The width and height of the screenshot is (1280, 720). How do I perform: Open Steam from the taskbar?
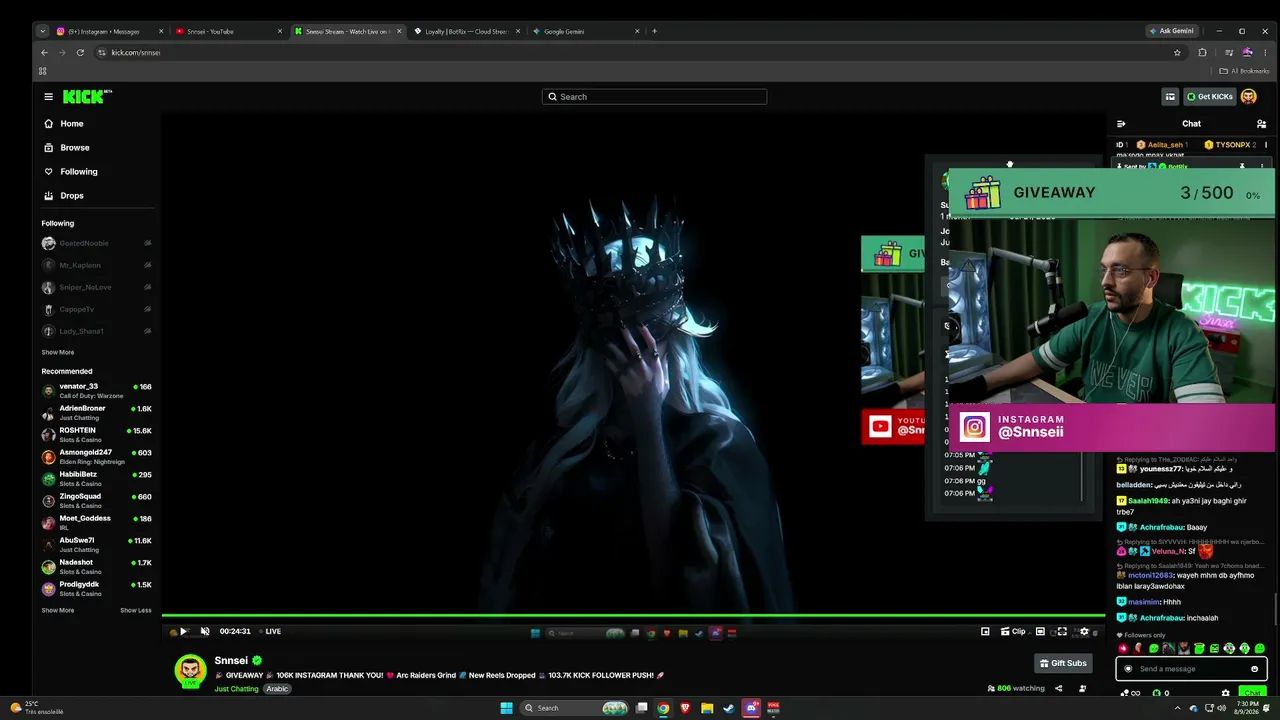coord(729,708)
